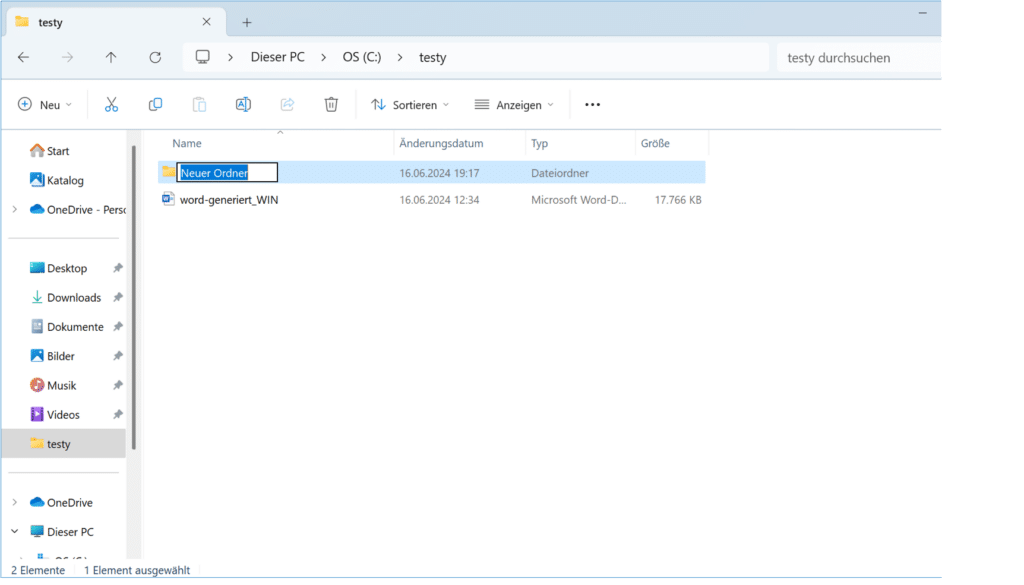Click the navigation pane vertical scrollbar
The image size is (1024, 585).
tap(134, 297)
